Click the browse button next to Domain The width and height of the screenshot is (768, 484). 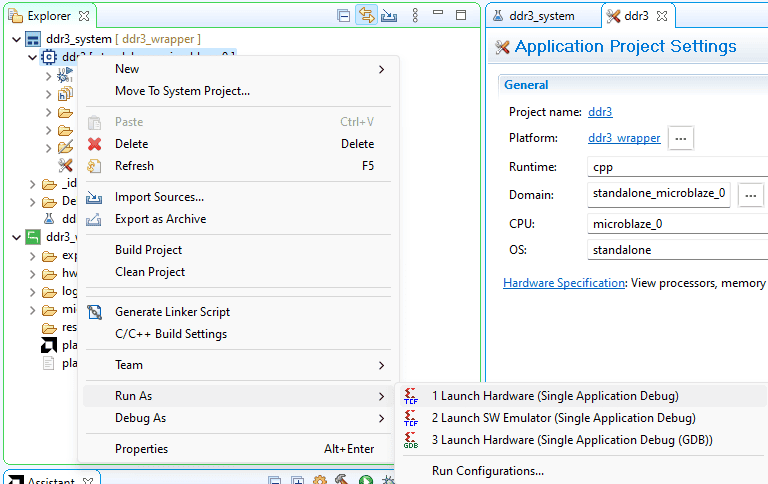[x=751, y=194]
